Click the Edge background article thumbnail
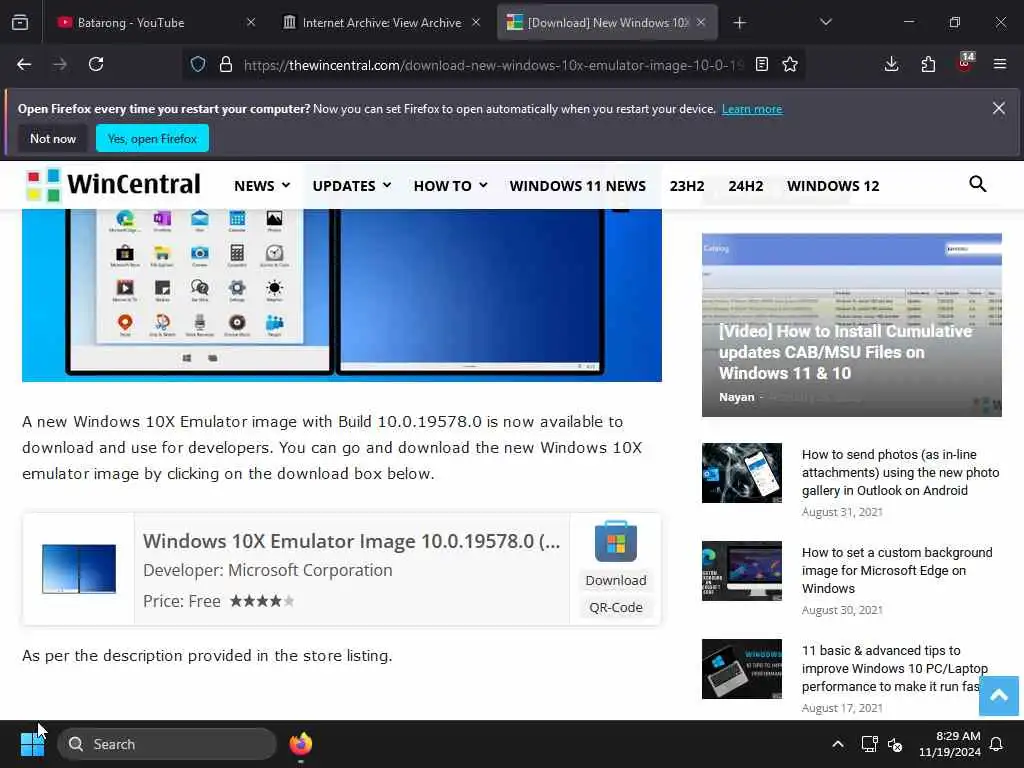Viewport: 1024px width, 768px height. 742,571
